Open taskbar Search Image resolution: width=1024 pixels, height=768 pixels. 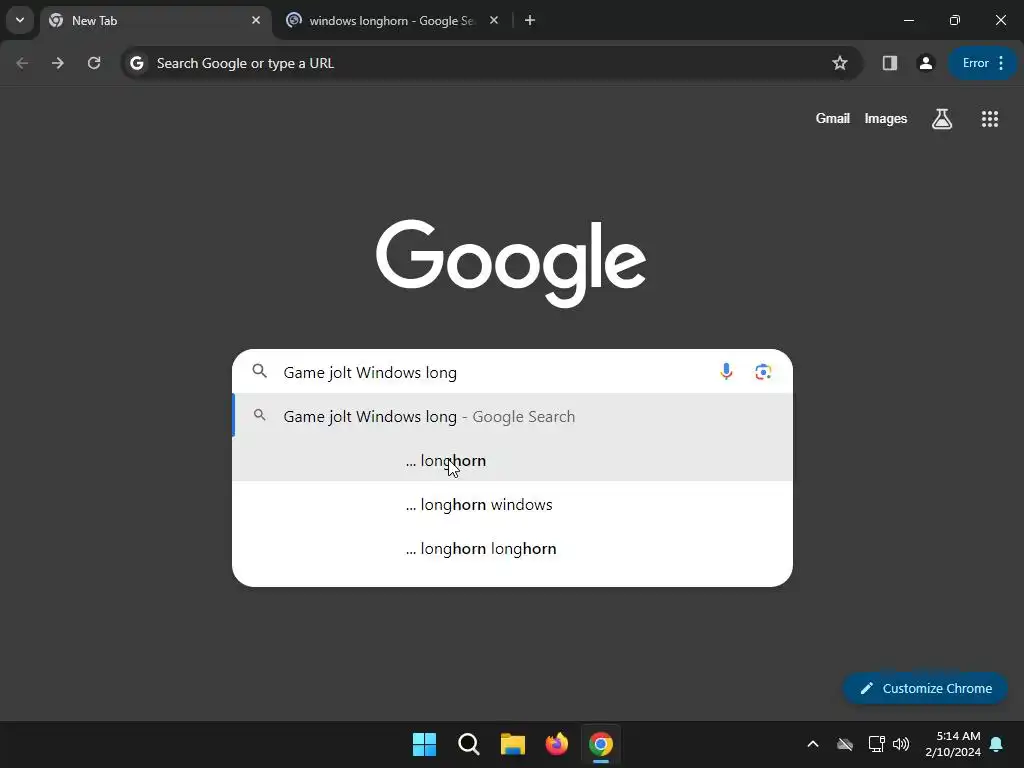469,744
